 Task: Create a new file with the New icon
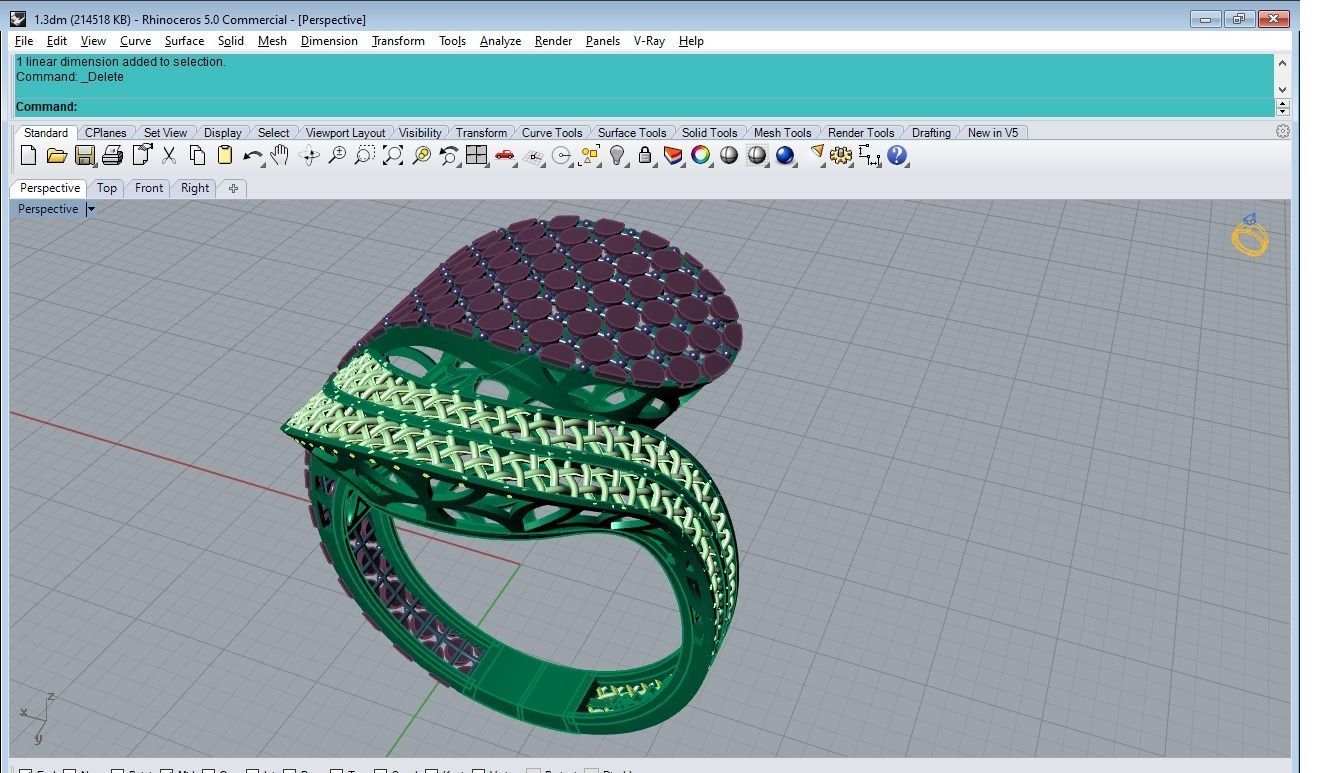28,155
